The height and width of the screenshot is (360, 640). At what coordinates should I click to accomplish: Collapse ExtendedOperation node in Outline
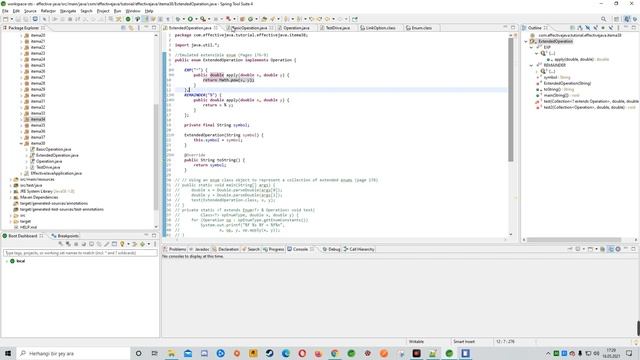526,41
